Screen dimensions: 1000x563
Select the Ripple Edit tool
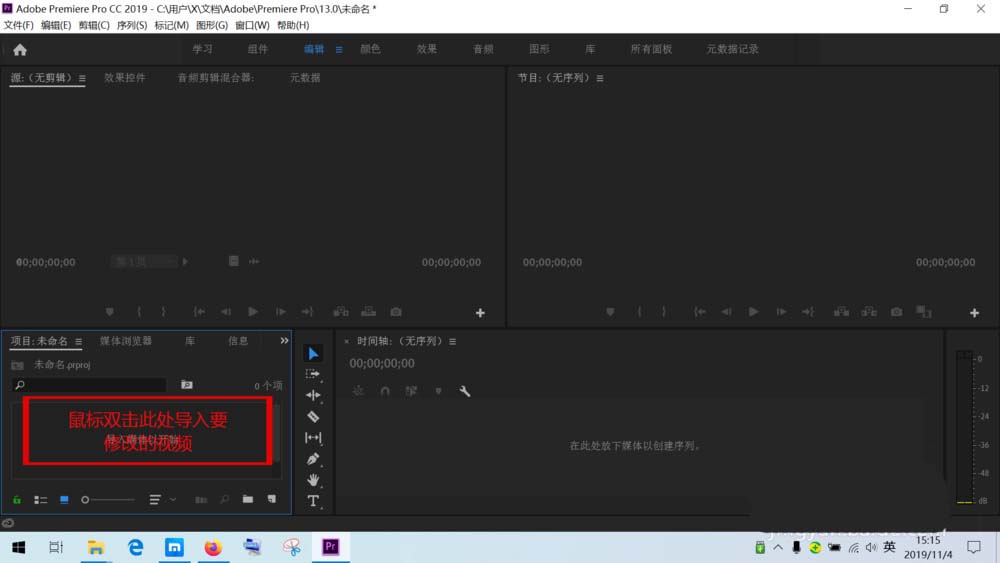(x=313, y=395)
